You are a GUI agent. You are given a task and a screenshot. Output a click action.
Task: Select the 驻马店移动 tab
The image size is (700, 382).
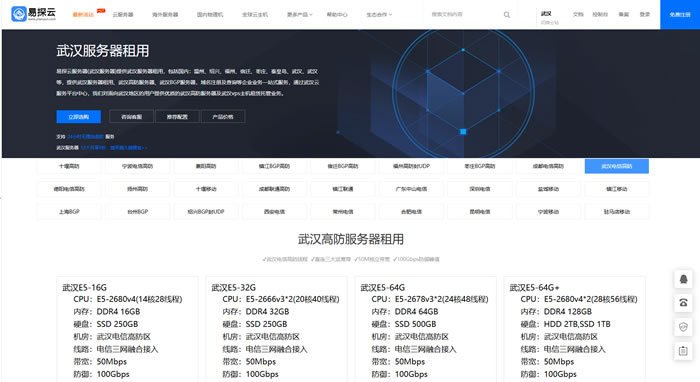tap(617, 212)
